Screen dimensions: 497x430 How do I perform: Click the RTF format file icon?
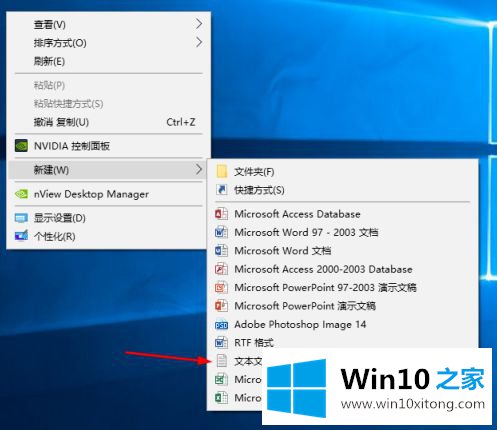click(x=222, y=343)
